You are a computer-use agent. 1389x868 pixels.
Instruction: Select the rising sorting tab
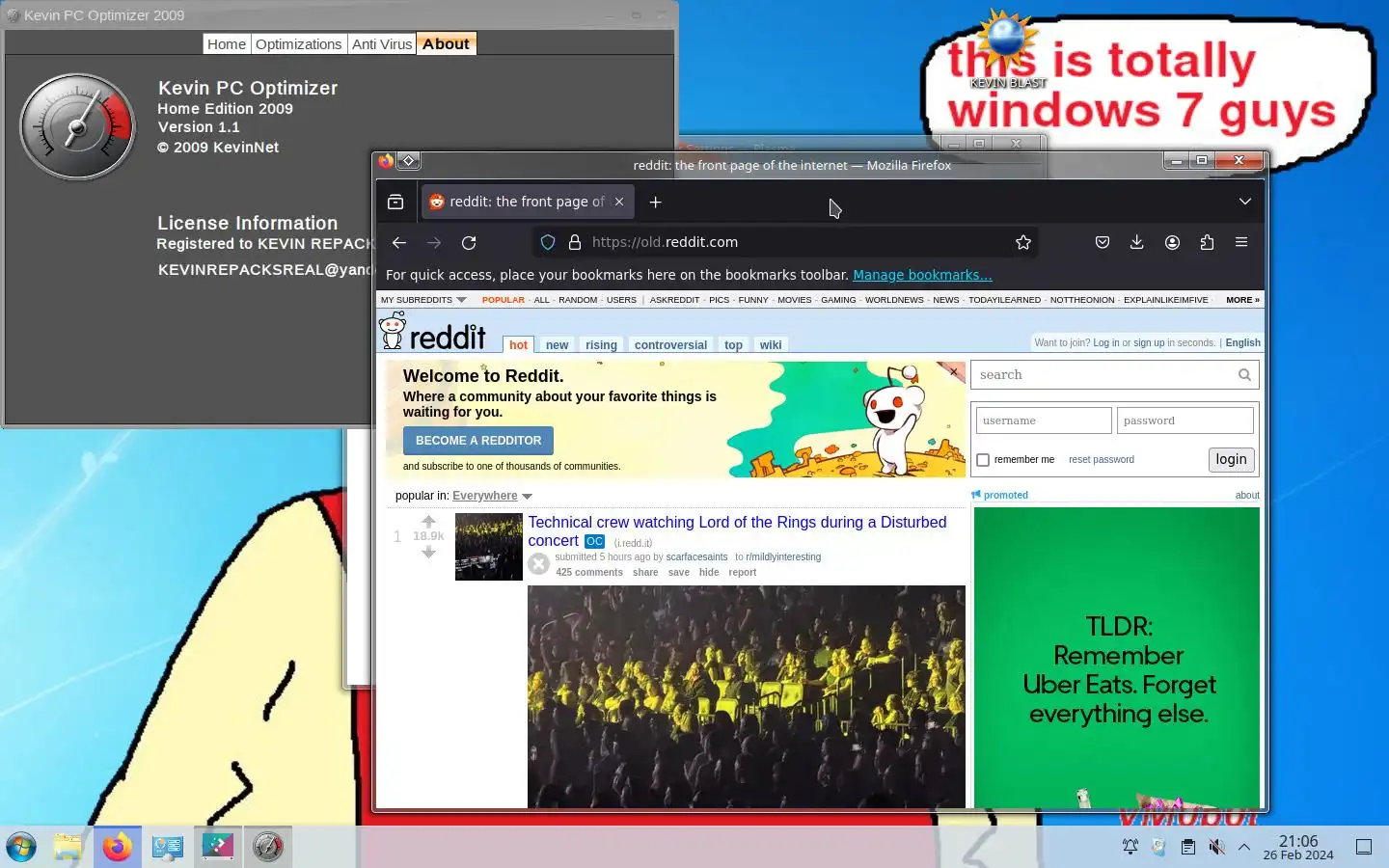point(601,345)
